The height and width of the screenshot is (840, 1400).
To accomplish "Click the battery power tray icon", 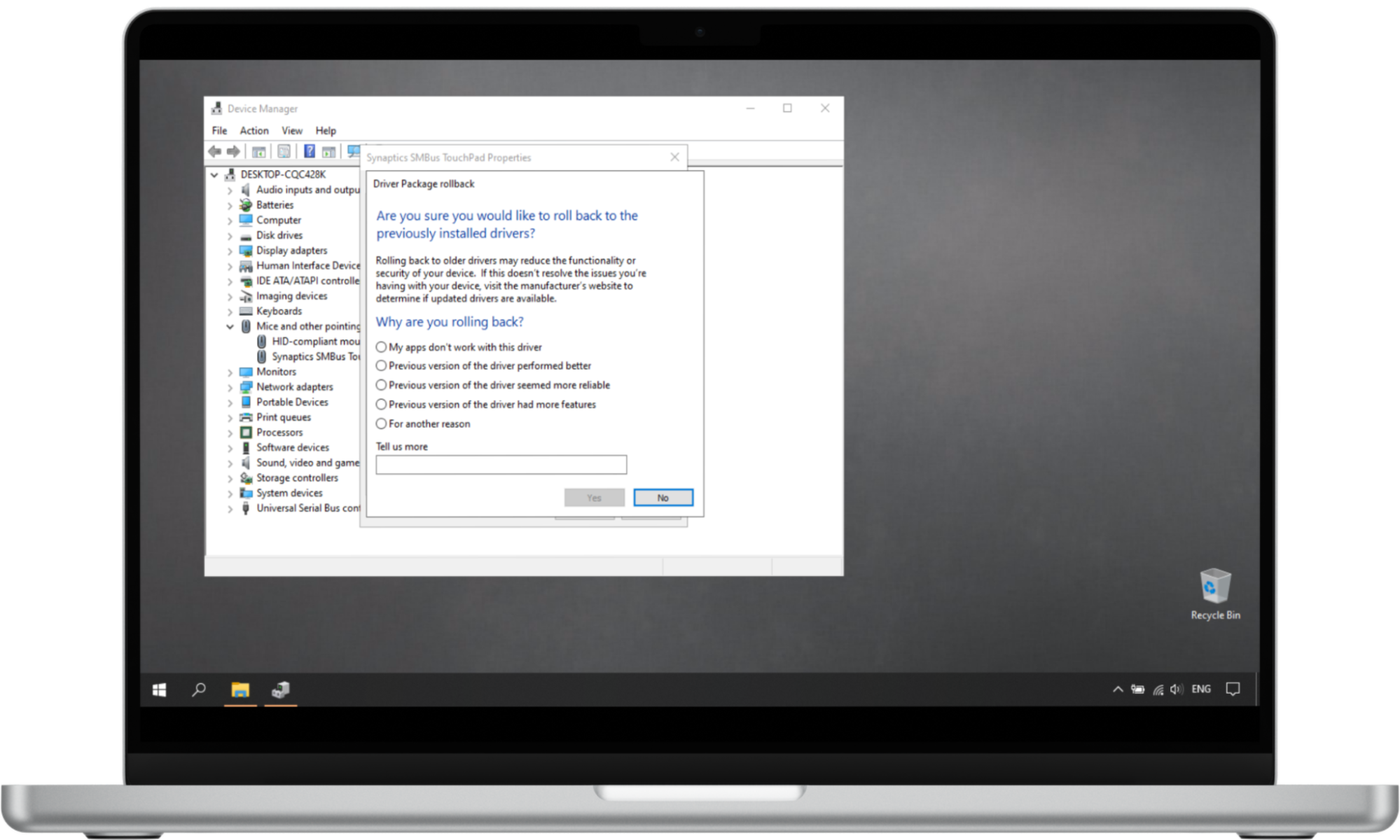I will 1138,689.
